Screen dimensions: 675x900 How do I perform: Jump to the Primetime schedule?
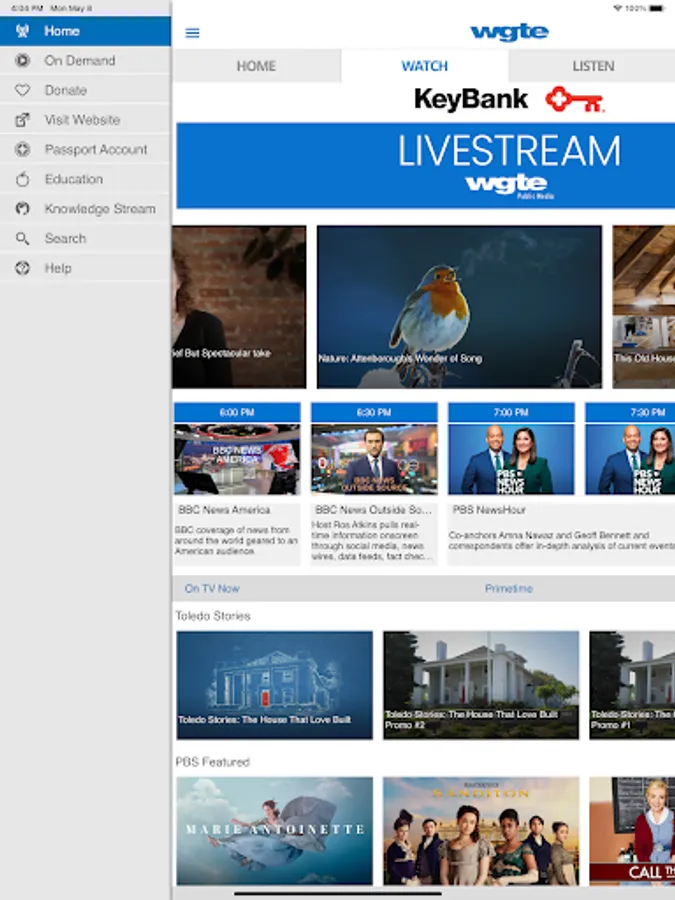click(x=509, y=589)
